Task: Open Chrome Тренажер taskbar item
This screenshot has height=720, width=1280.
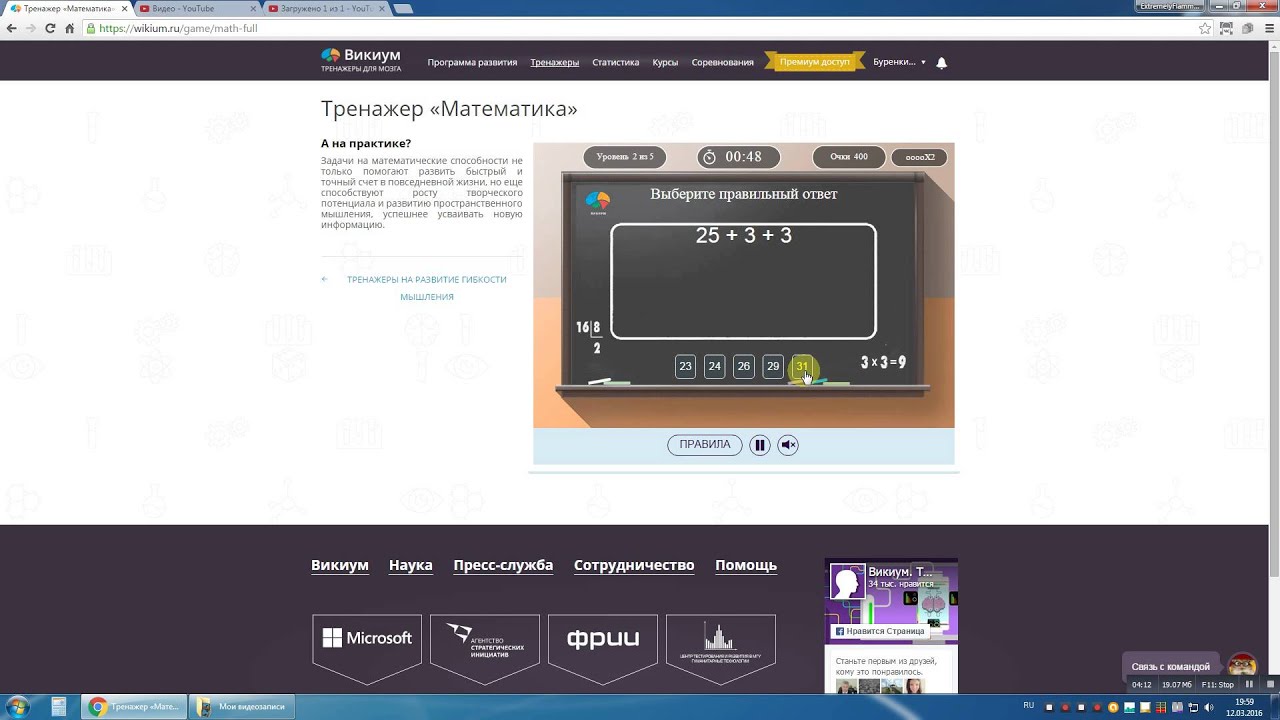Action: [x=135, y=707]
